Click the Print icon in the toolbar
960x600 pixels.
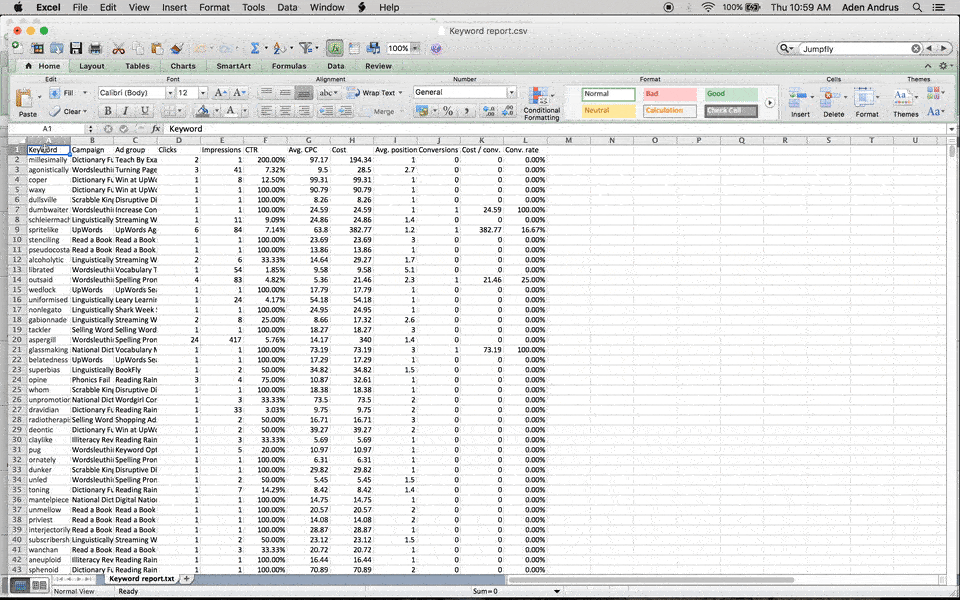pos(94,47)
